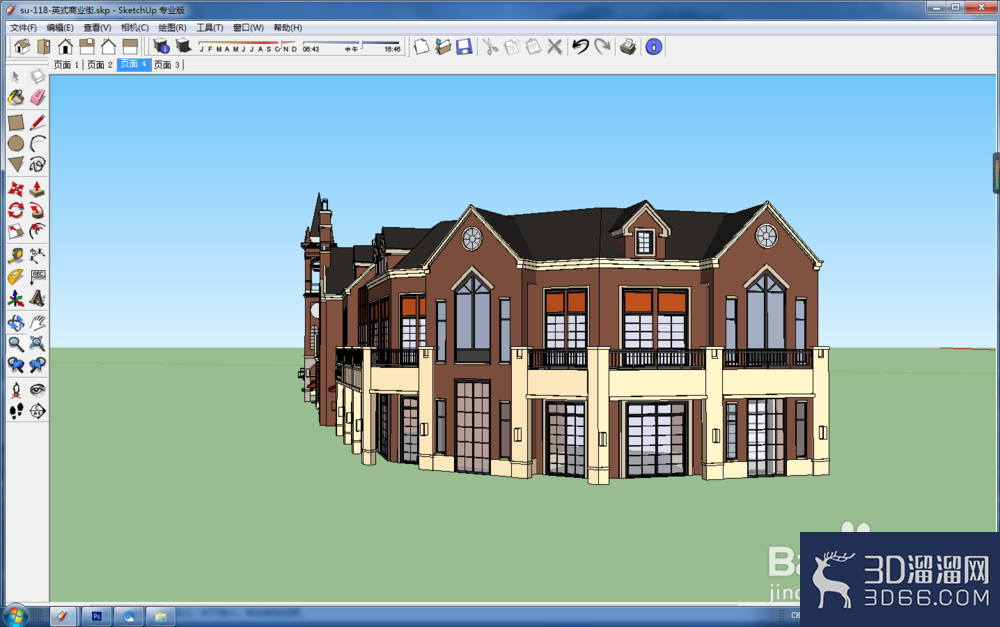The image size is (1000, 627).
Task: Choose the Zoom magnifier tool
Action: tap(16, 344)
